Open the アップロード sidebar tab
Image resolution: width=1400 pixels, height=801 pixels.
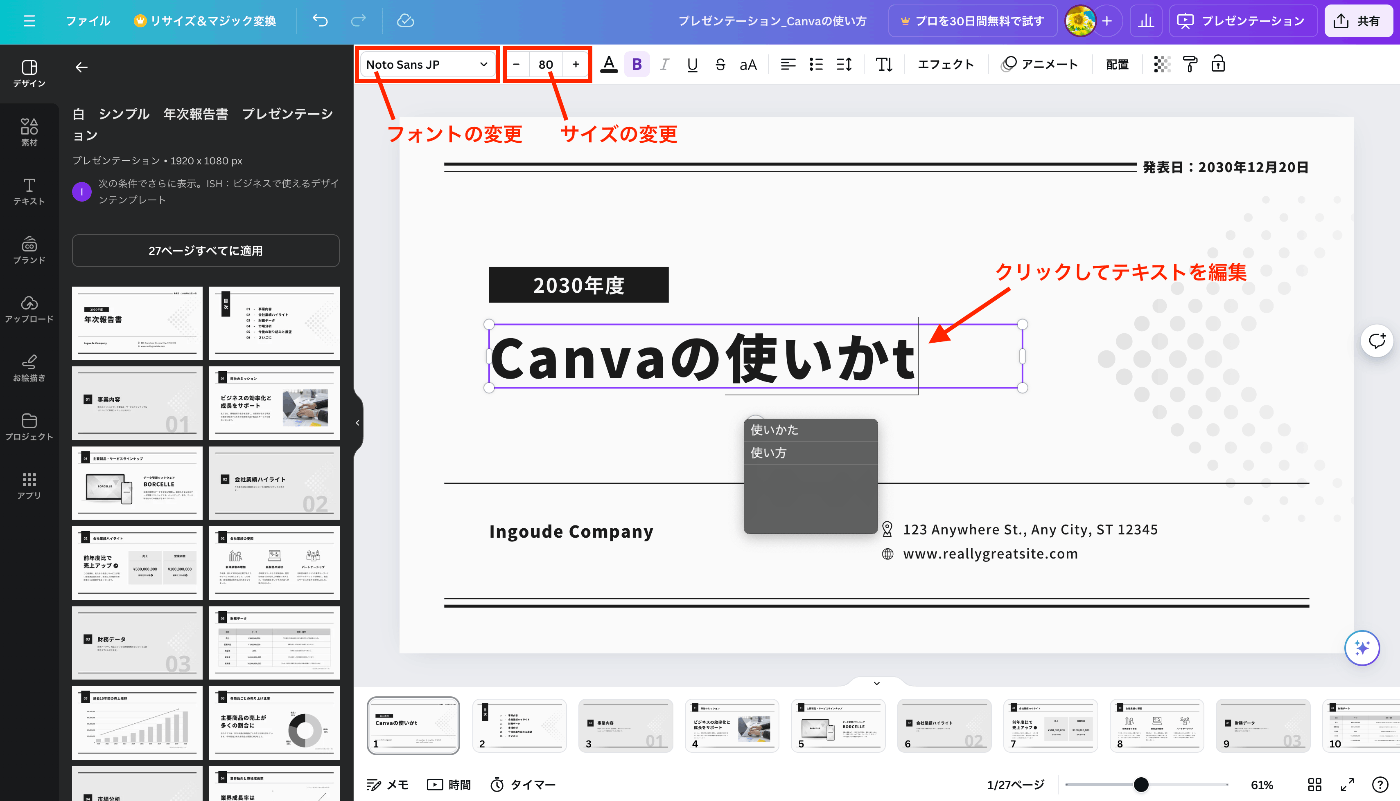pos(29,309)
